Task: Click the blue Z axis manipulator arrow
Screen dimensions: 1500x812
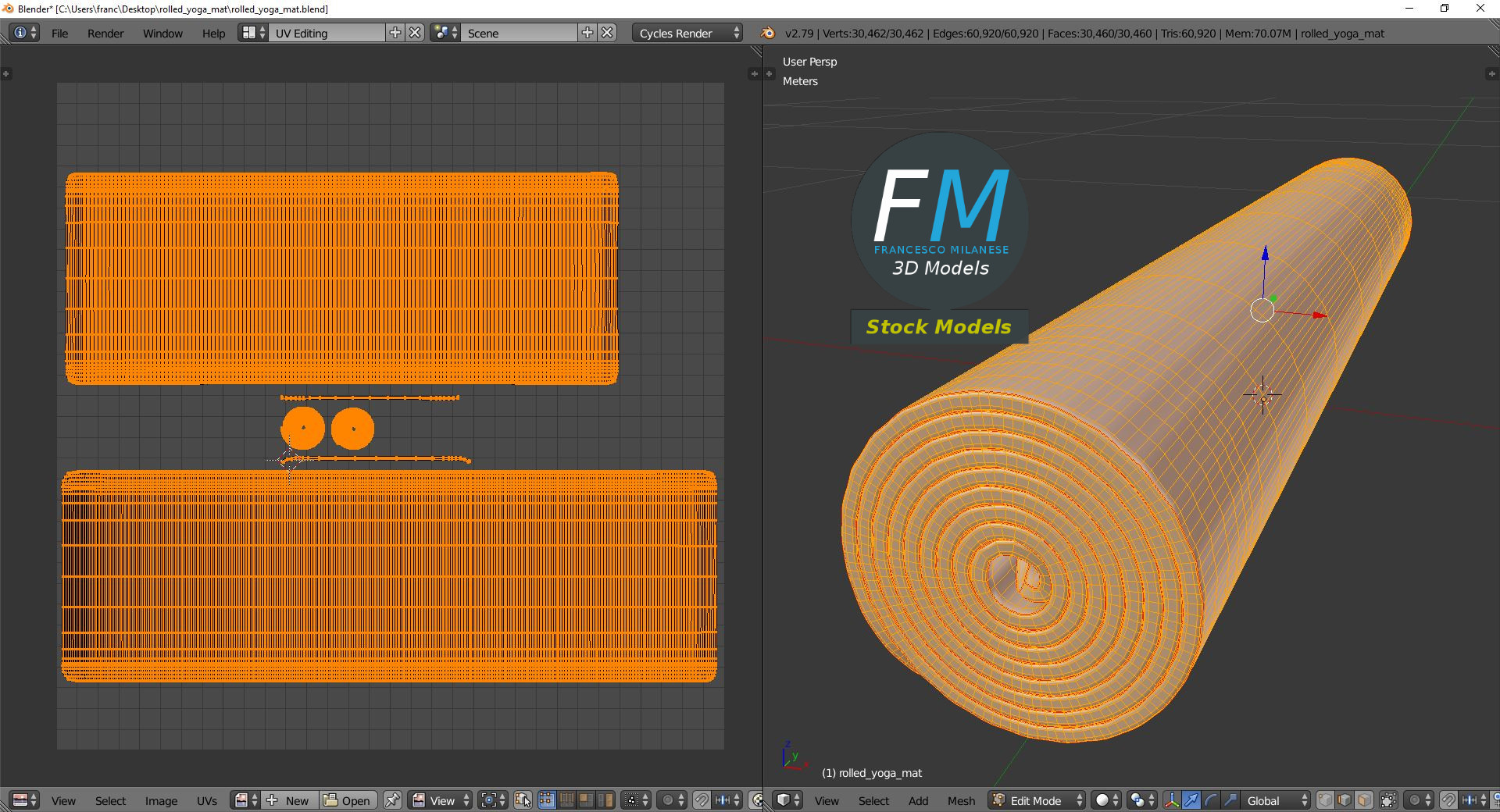Action: [x=1265, y=254]
